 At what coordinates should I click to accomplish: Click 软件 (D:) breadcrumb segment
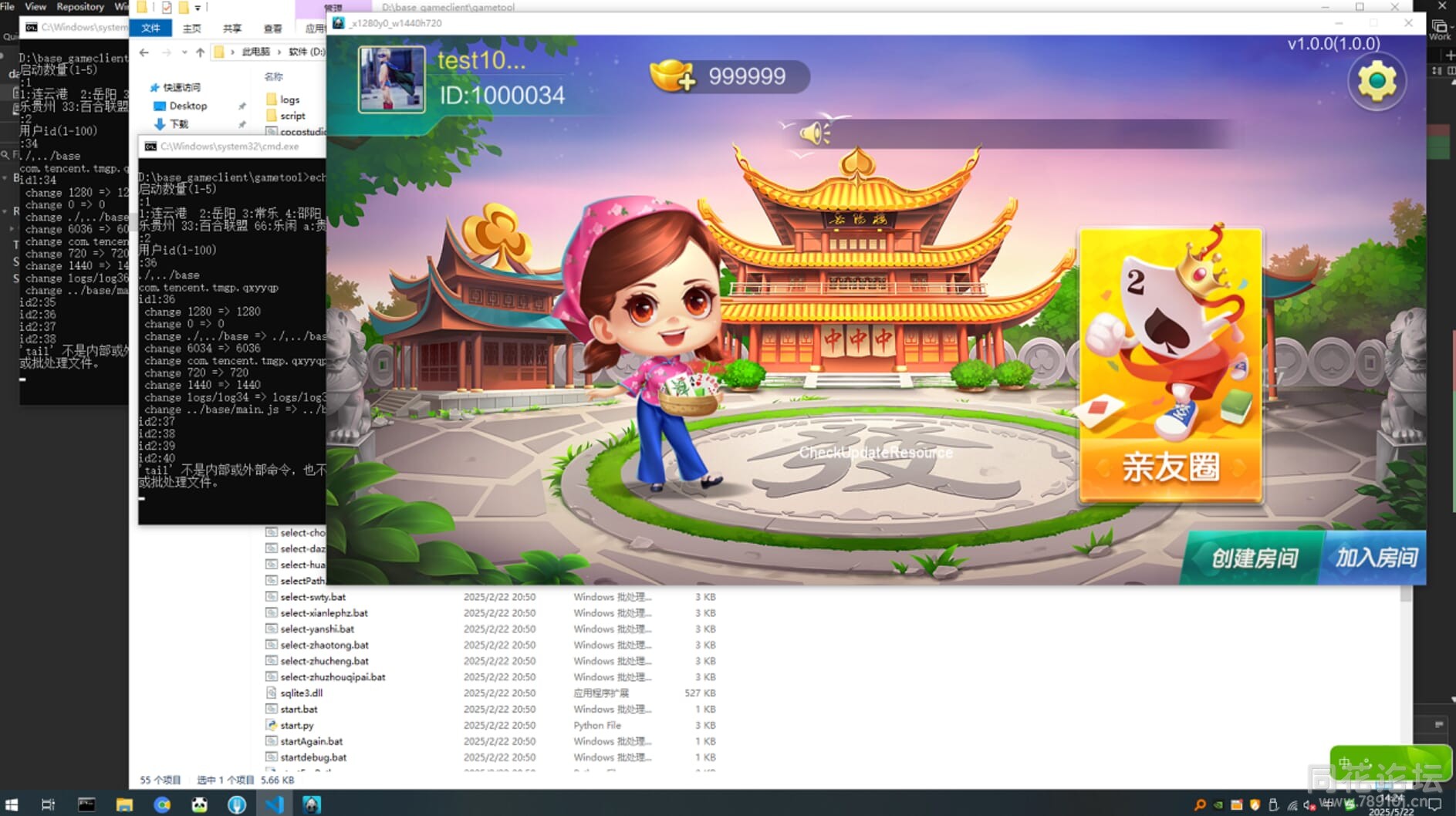[x=306, y=52]
